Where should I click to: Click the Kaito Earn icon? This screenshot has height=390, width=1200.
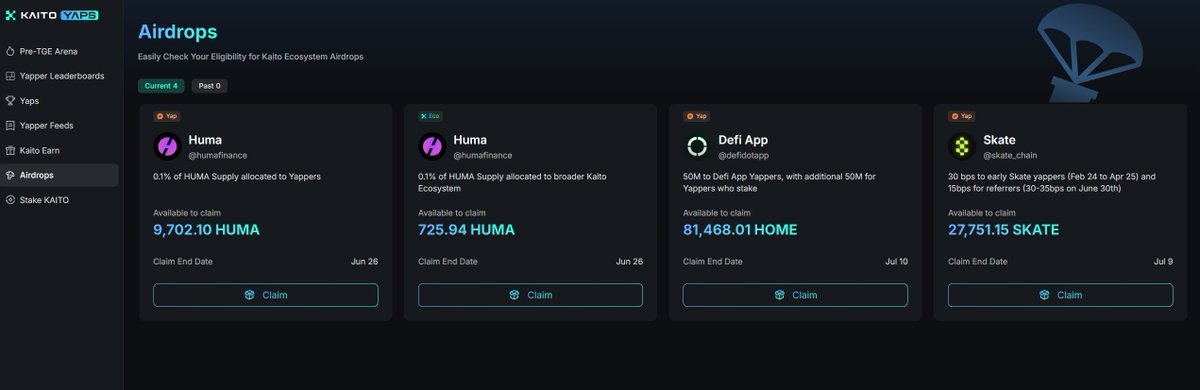click(10, 150)
